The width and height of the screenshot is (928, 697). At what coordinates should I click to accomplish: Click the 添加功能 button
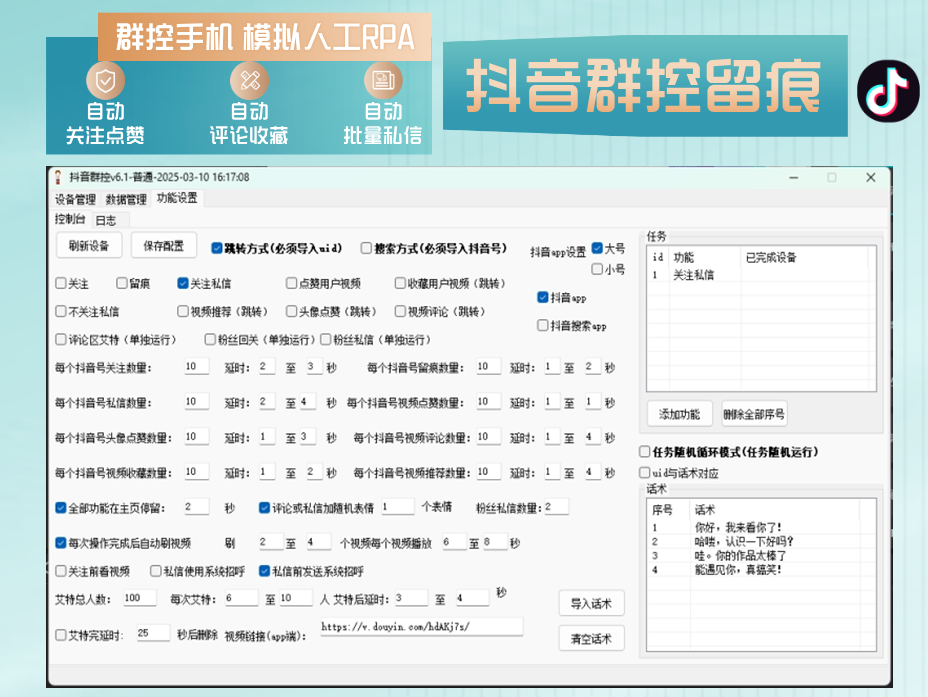679,414
